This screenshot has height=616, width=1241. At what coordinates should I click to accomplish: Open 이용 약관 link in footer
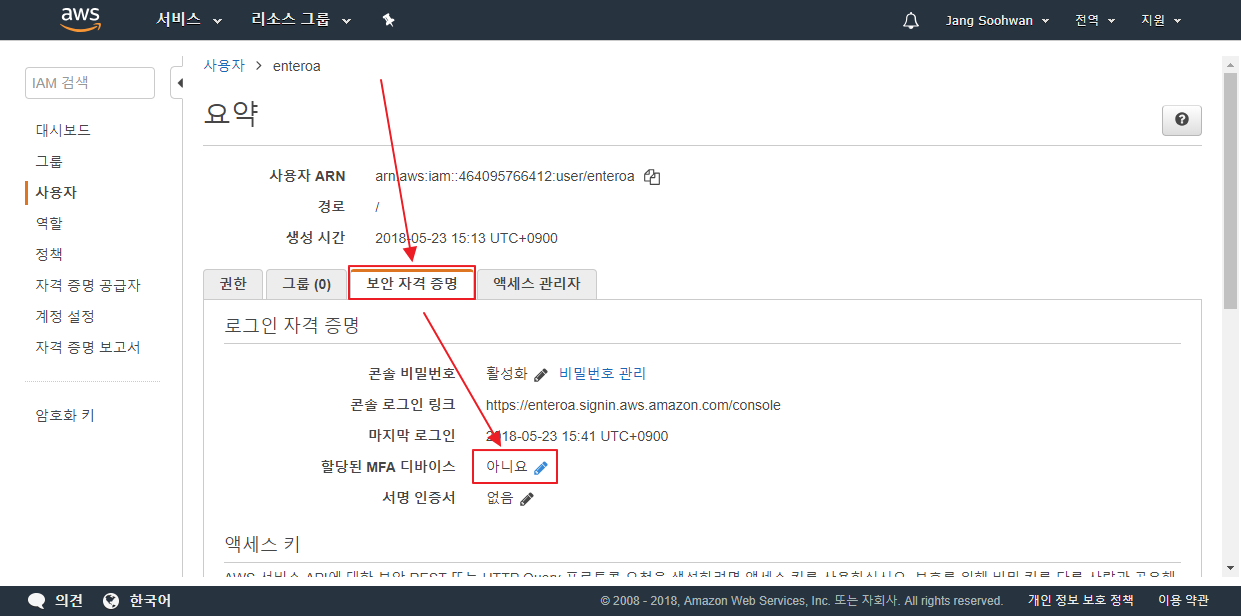click(1183, 601)
